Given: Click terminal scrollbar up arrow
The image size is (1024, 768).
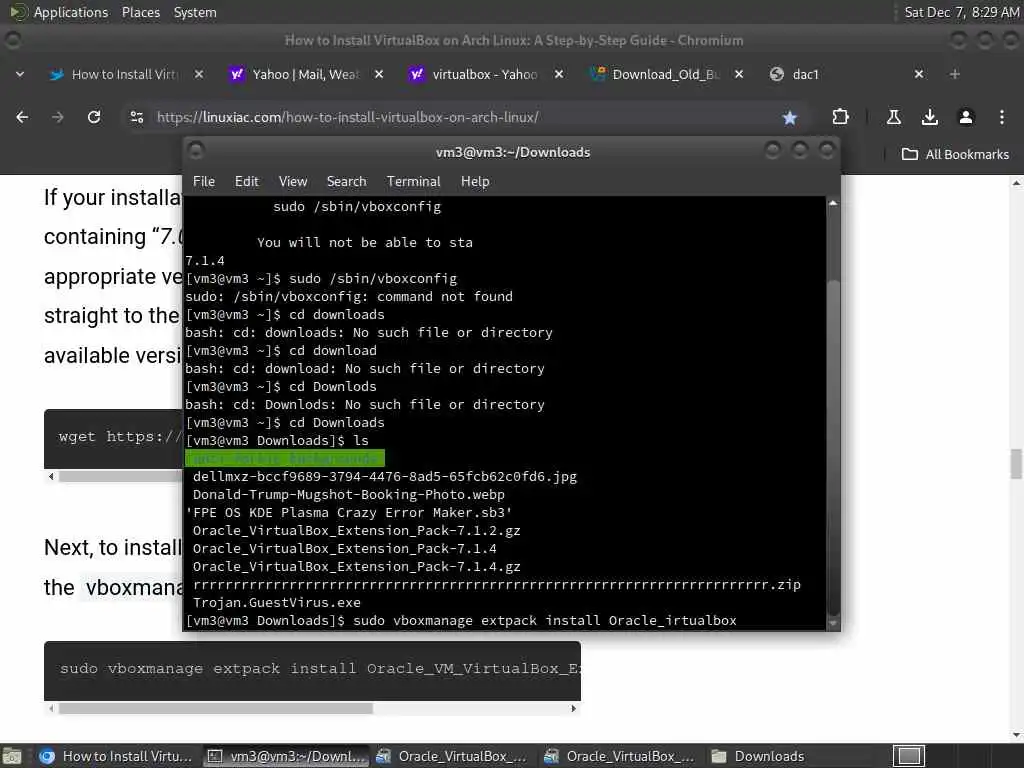Looking at the screenshot, I should [x=833, y=203].
